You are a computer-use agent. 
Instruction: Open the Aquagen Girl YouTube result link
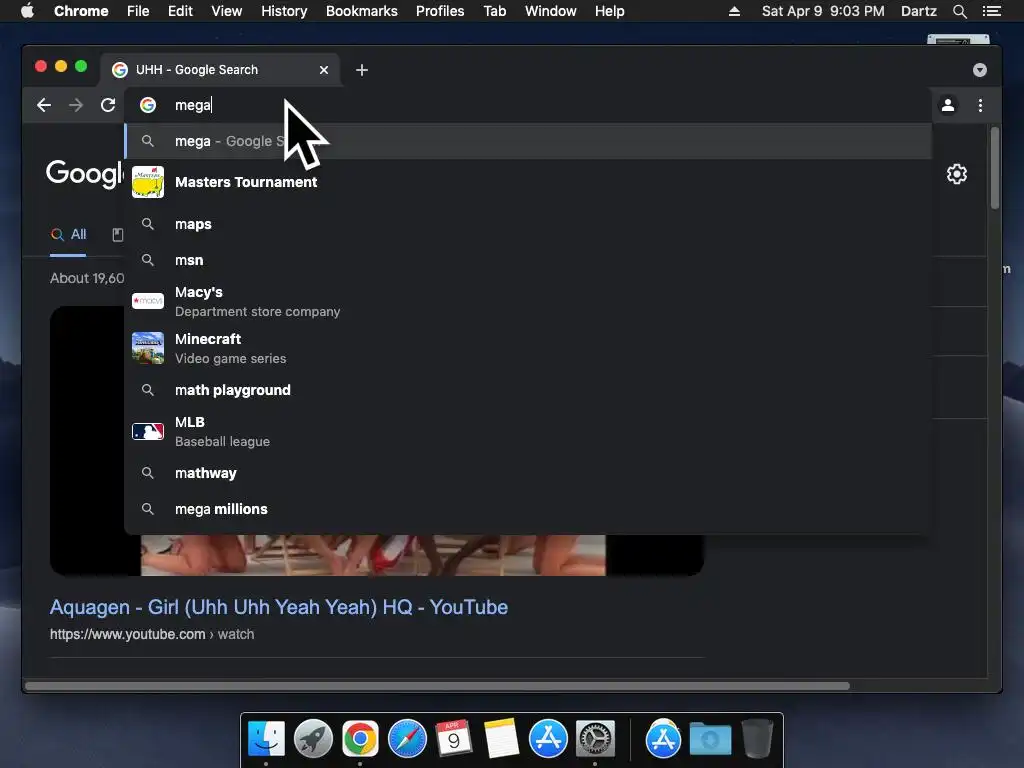279,607
